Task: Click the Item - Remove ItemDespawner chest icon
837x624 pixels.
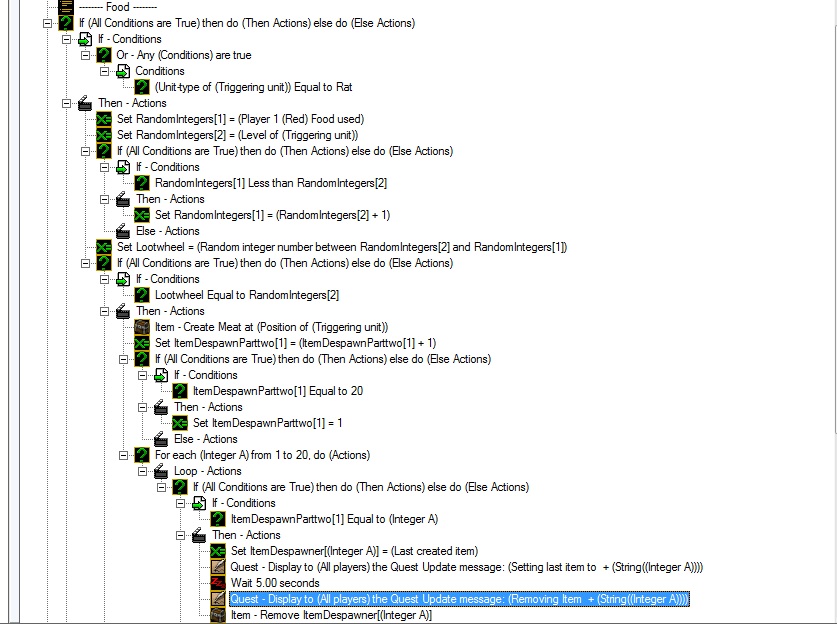Action: [x=218, y=615]
